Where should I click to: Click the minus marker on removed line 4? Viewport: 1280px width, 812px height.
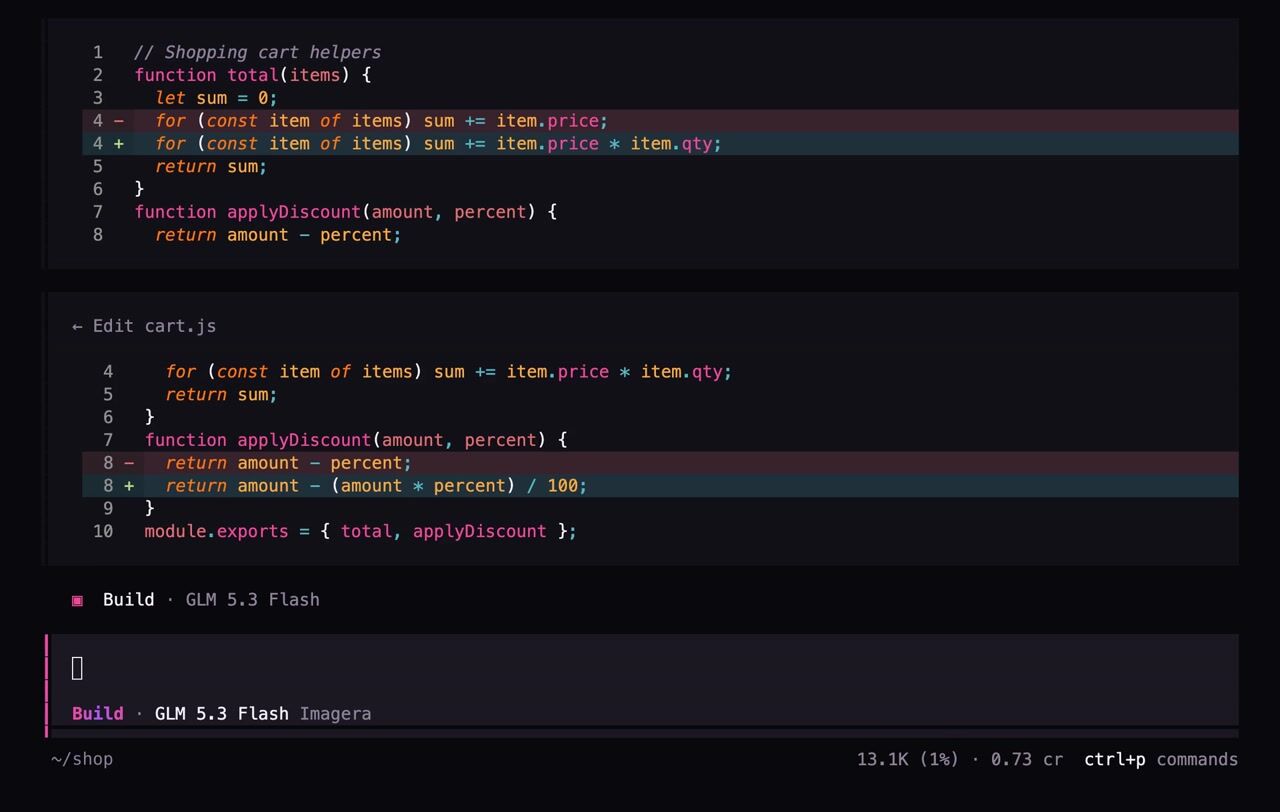tap(119, 121)
